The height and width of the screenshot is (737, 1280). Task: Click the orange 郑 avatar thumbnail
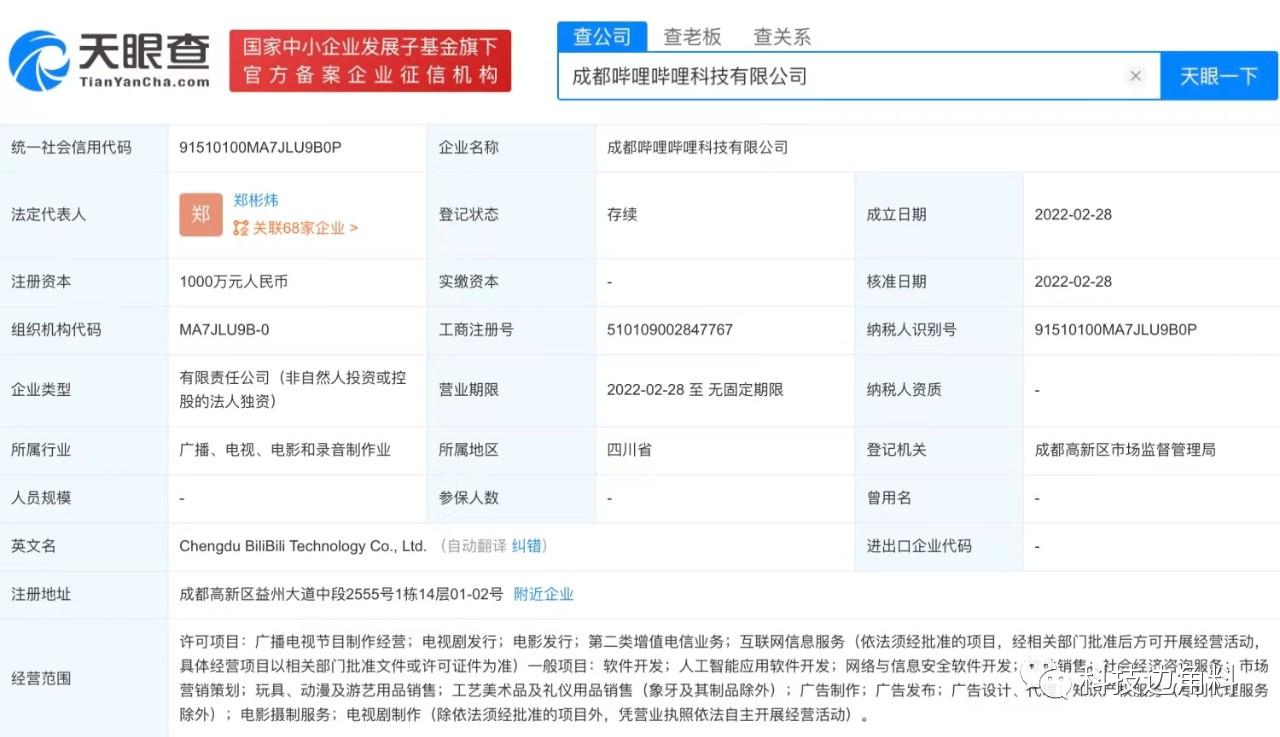coord(201,214)
